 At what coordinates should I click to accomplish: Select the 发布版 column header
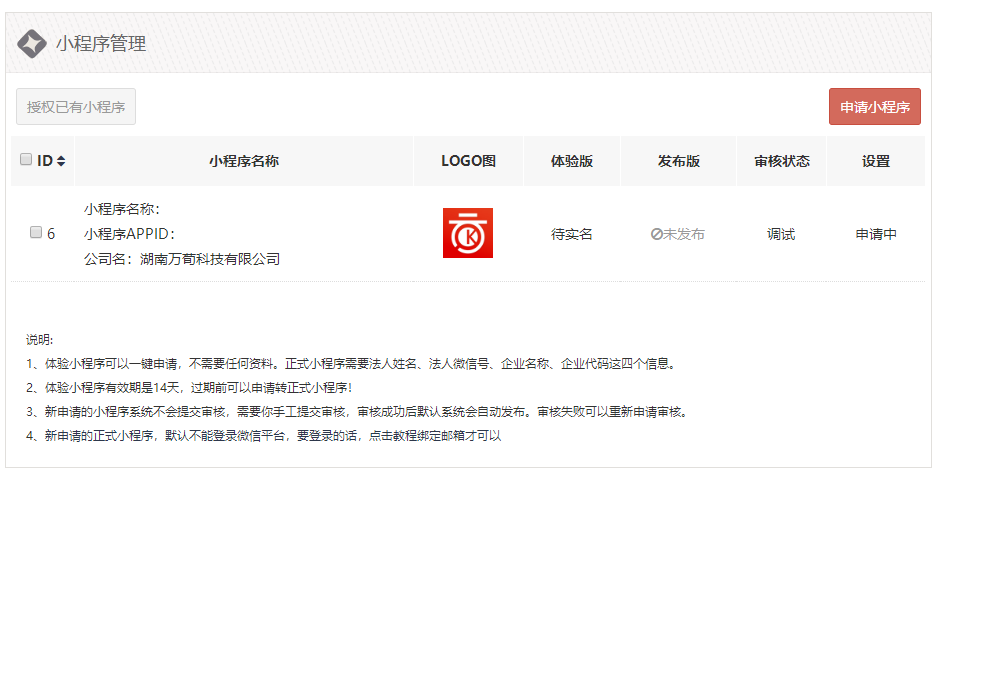click(678, 161)
